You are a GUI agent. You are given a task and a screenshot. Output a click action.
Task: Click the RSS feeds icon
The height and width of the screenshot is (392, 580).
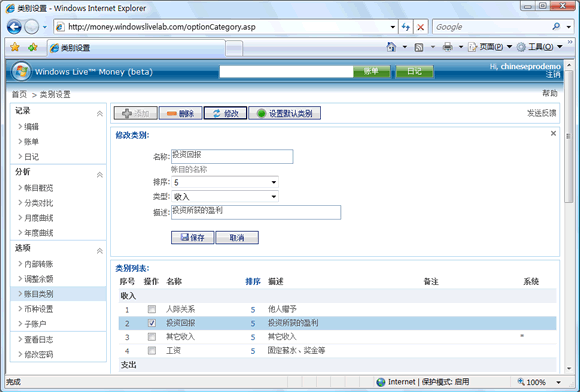point(419,47)
